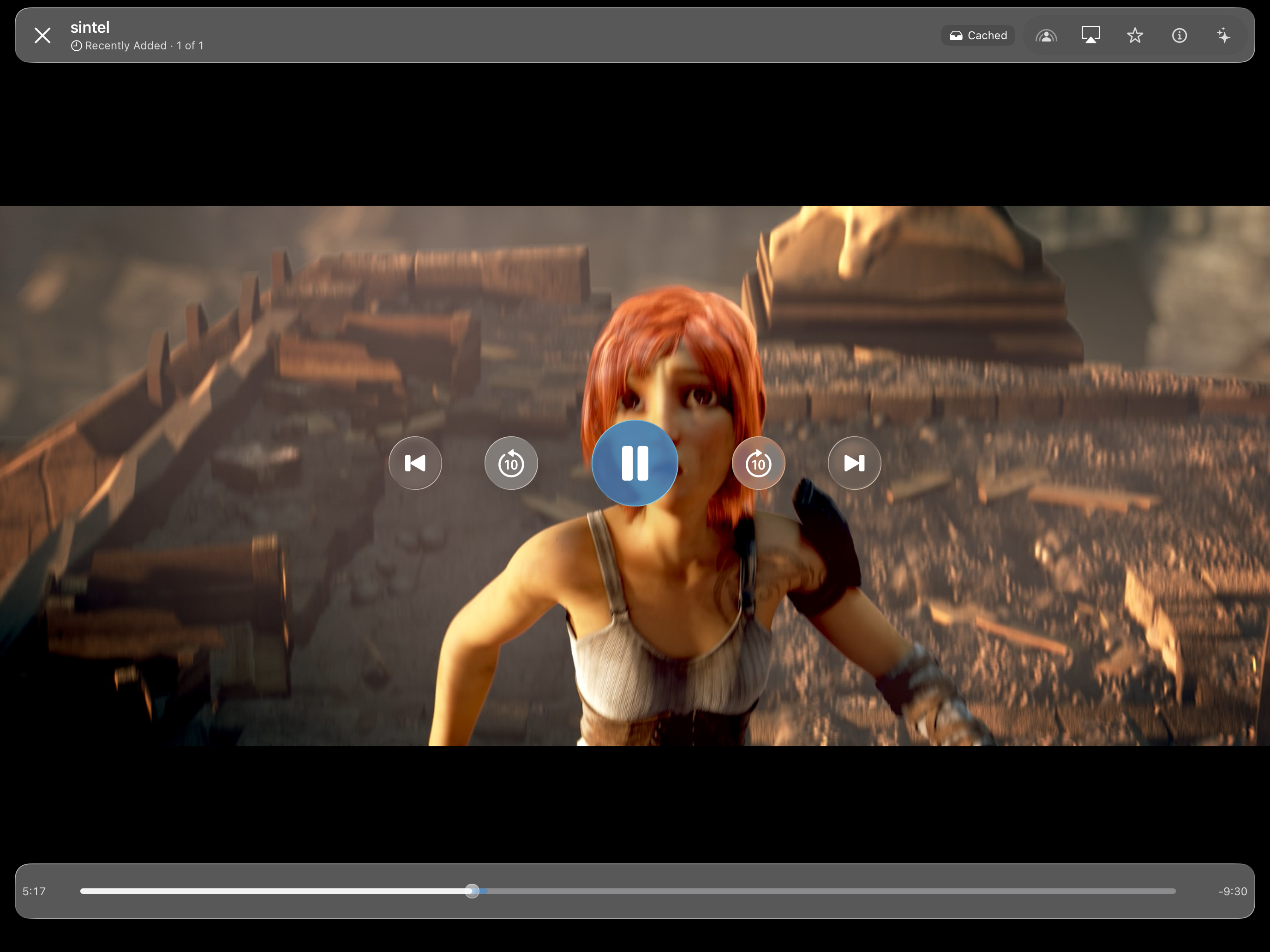Skip to previous track
The image size is (1270, 952).
coord(415,463)
